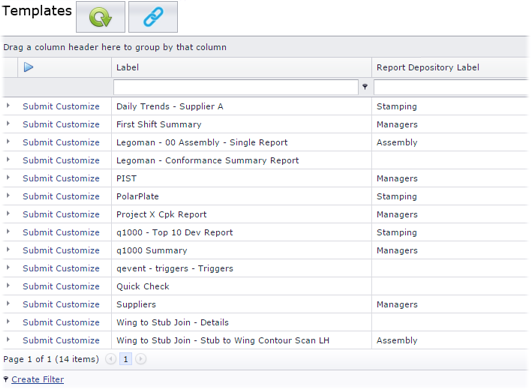Select page 1 in the pager
Image resolution: width=531 pixels, height=390 pixels.
point(126,359)
